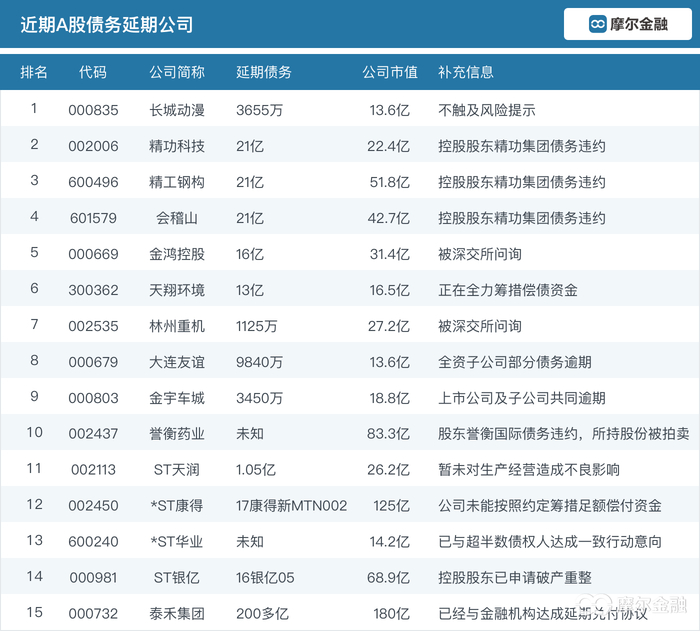This screenshot has height=631, width=700.
Task: Select the 补充信息 column header
Action: pos(466,72)
